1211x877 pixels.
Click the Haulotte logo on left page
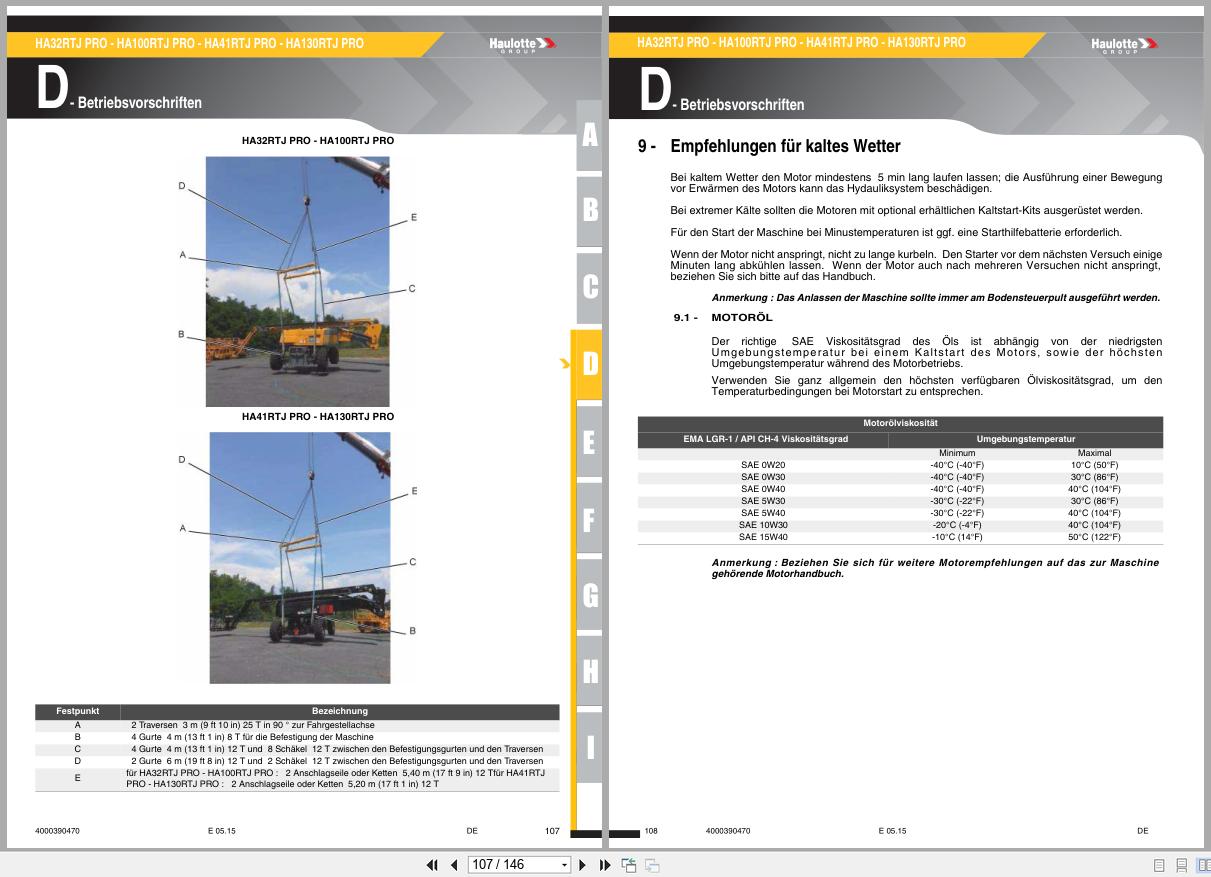pos(523,44)
